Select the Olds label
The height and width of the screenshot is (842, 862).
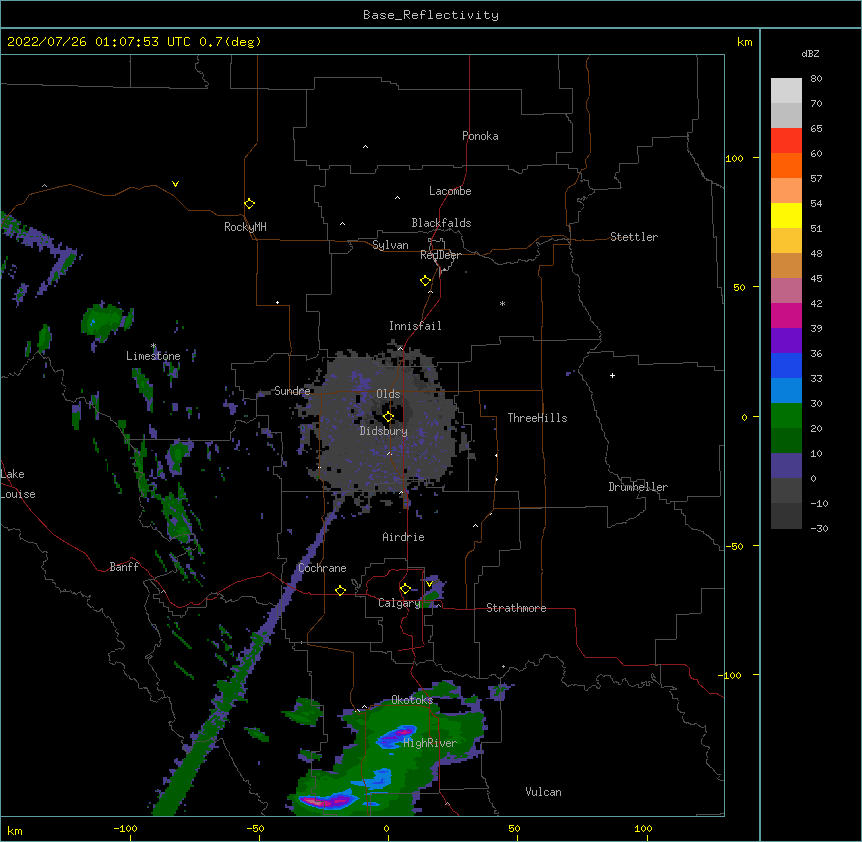388,394
